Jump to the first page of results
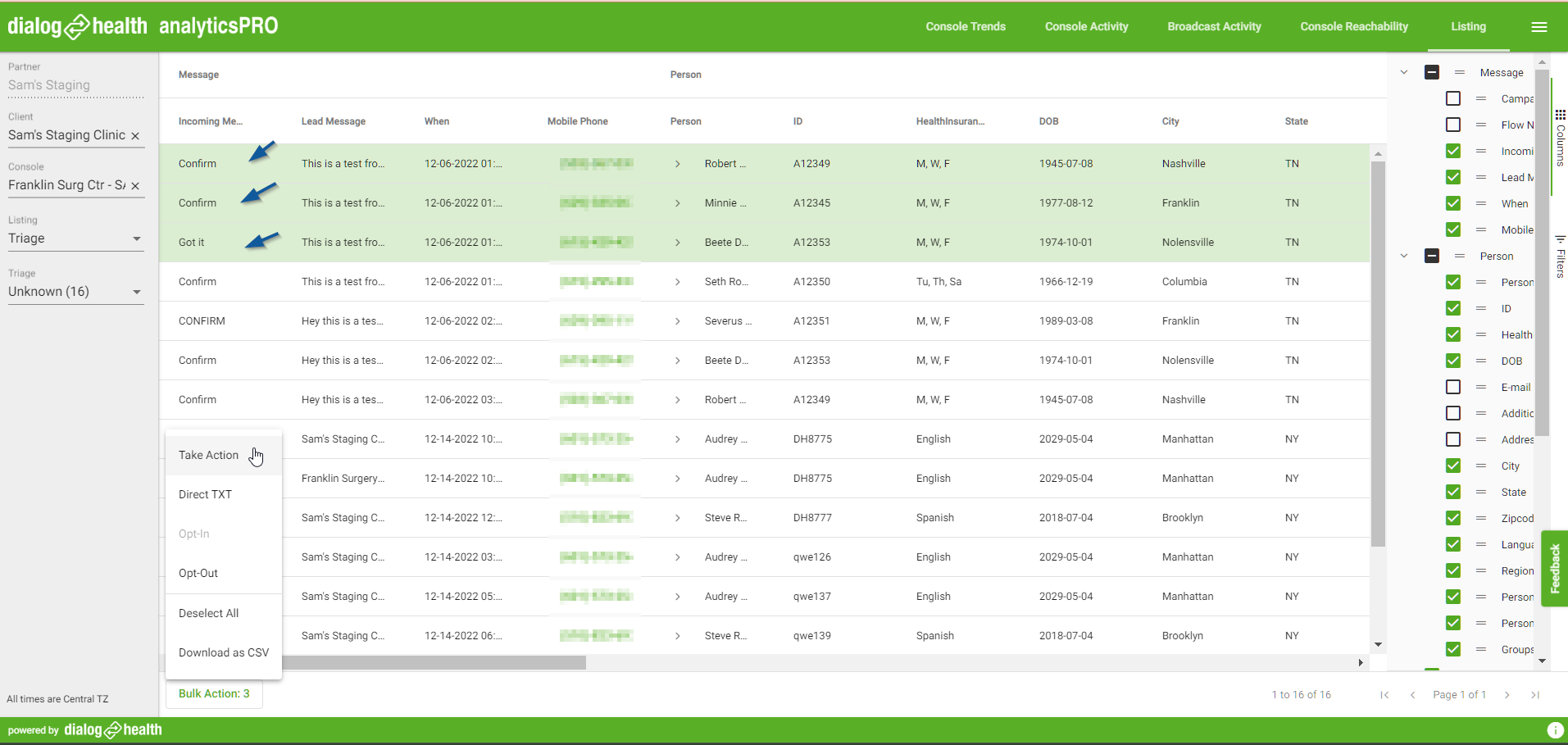The width and height of the screenshot is (1568, 745). 1384,695
